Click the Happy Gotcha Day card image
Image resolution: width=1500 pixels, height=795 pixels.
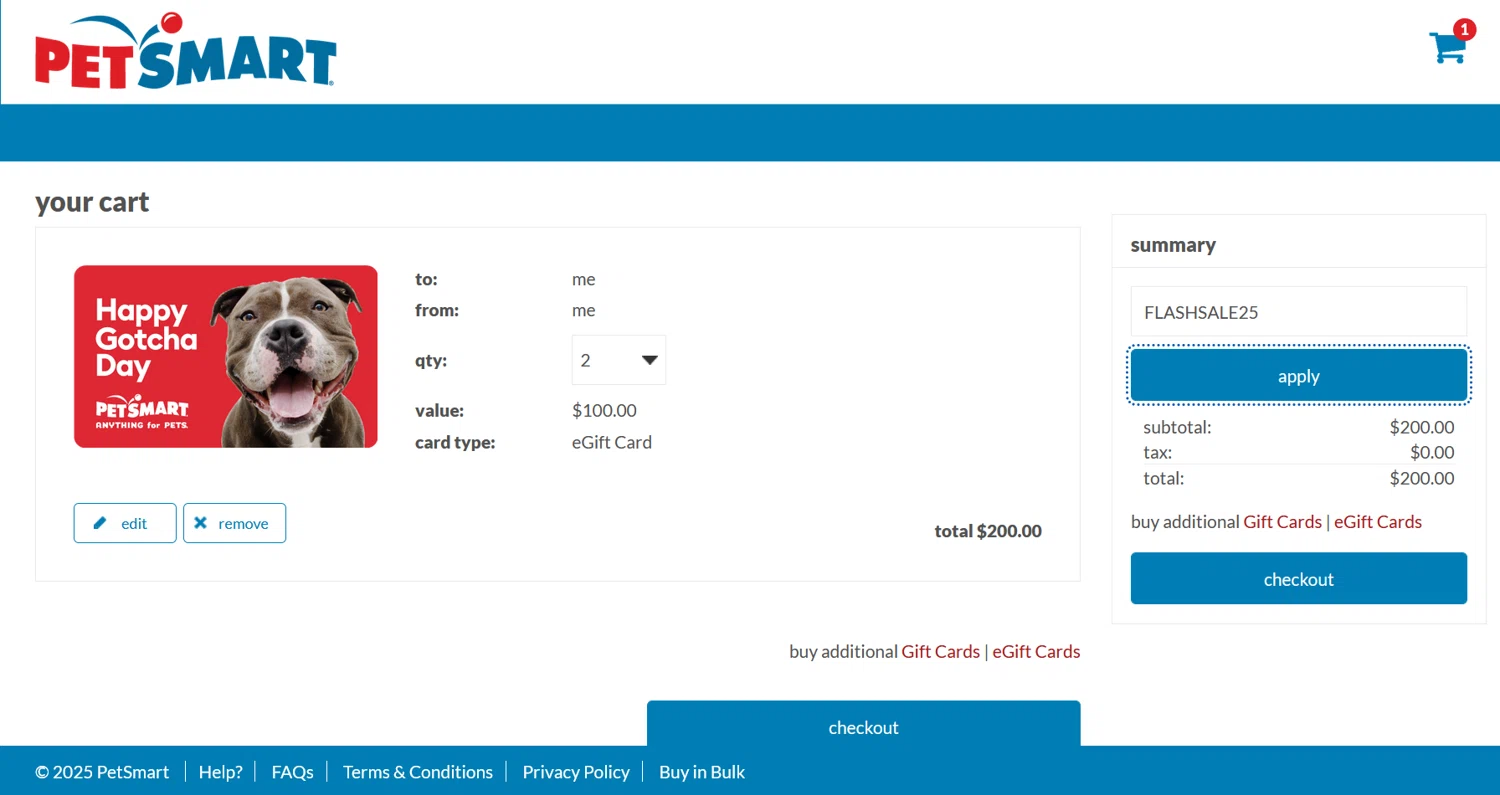pos(226,357)
